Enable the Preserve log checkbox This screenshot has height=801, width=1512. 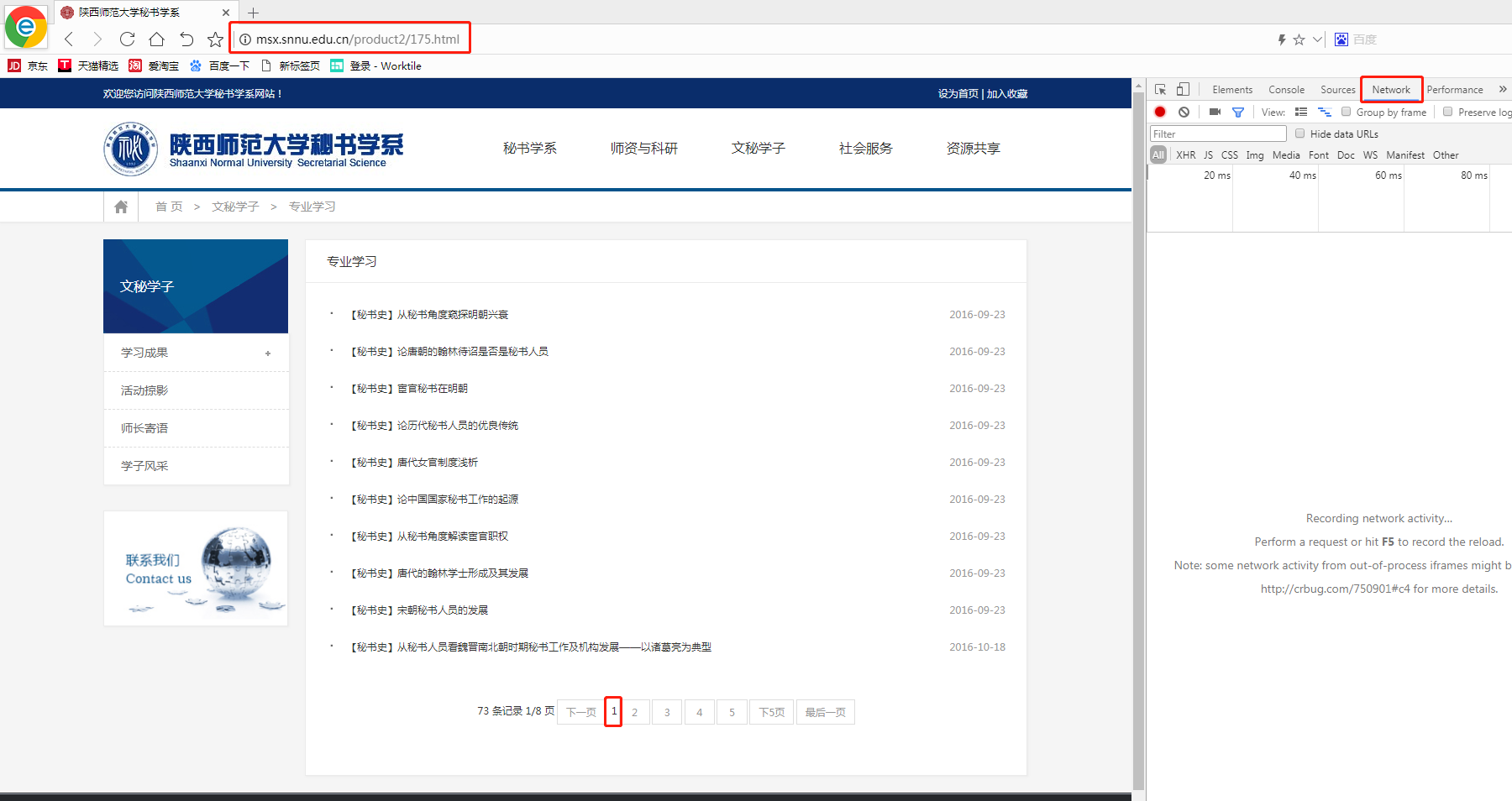(x=1447, y=112)
